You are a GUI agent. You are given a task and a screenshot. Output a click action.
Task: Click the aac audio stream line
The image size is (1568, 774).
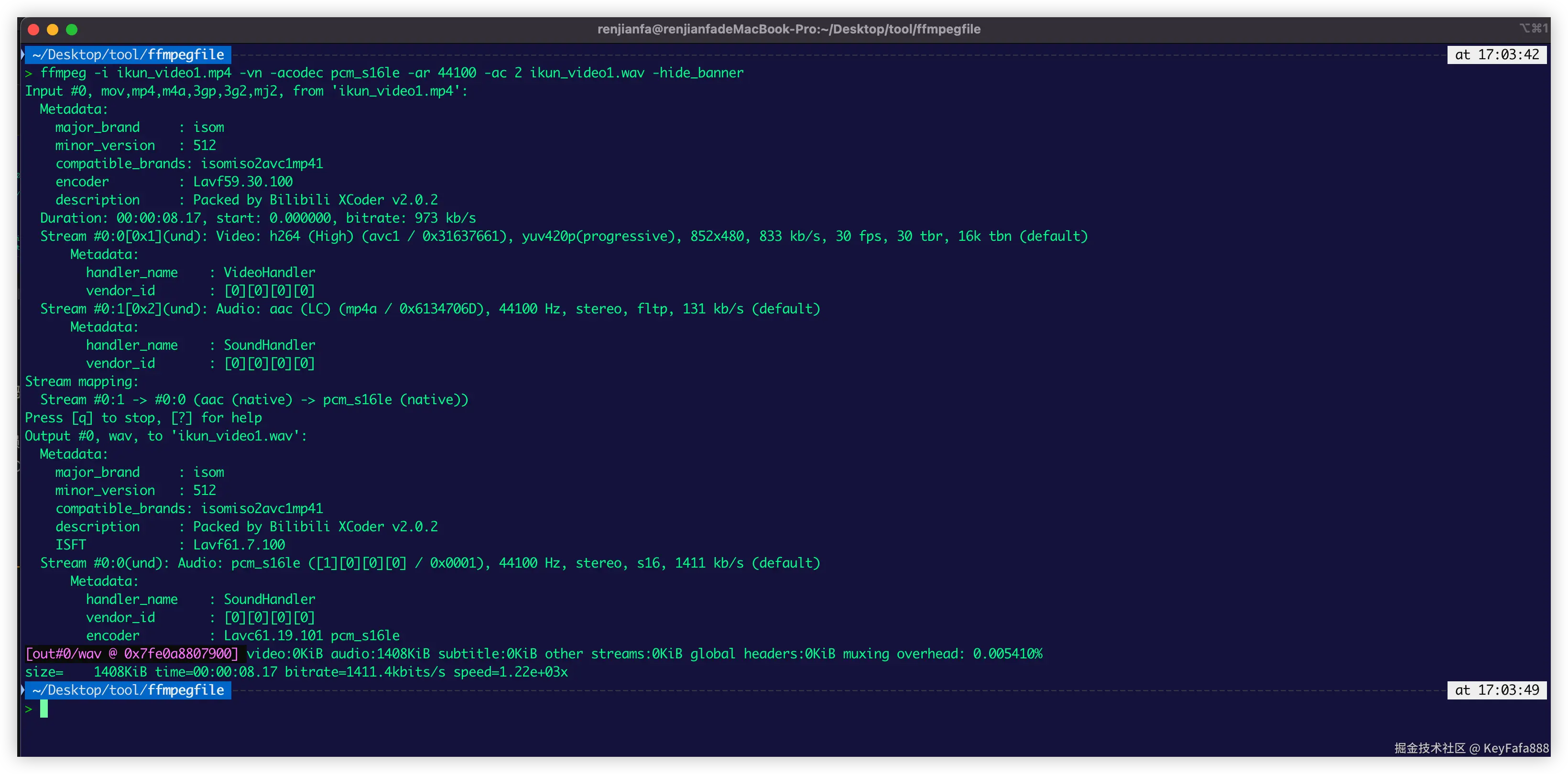point(430,309)
